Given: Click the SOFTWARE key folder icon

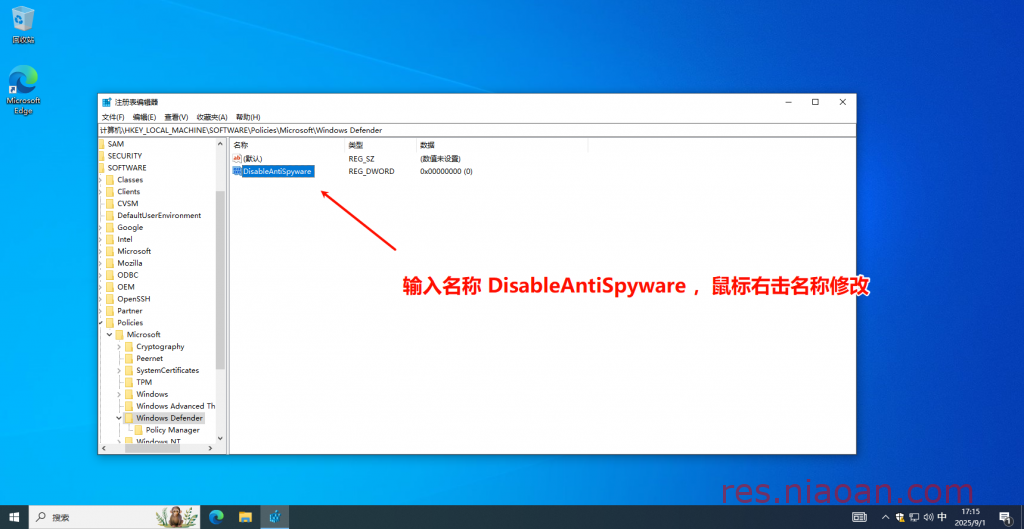Looking at the screenshot, I should click(x=101, y=168).
